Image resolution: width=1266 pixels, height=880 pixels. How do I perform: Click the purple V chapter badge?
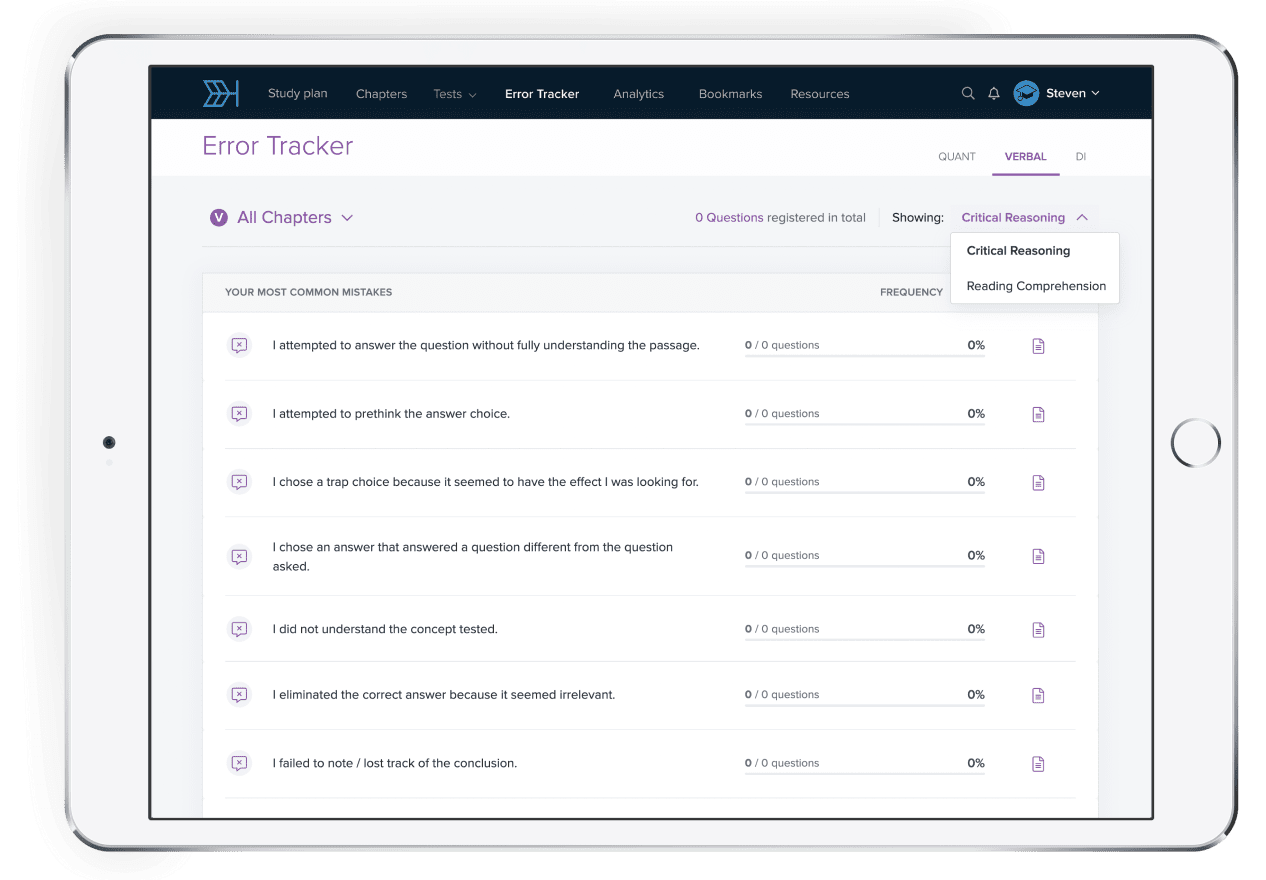(218, 218)
